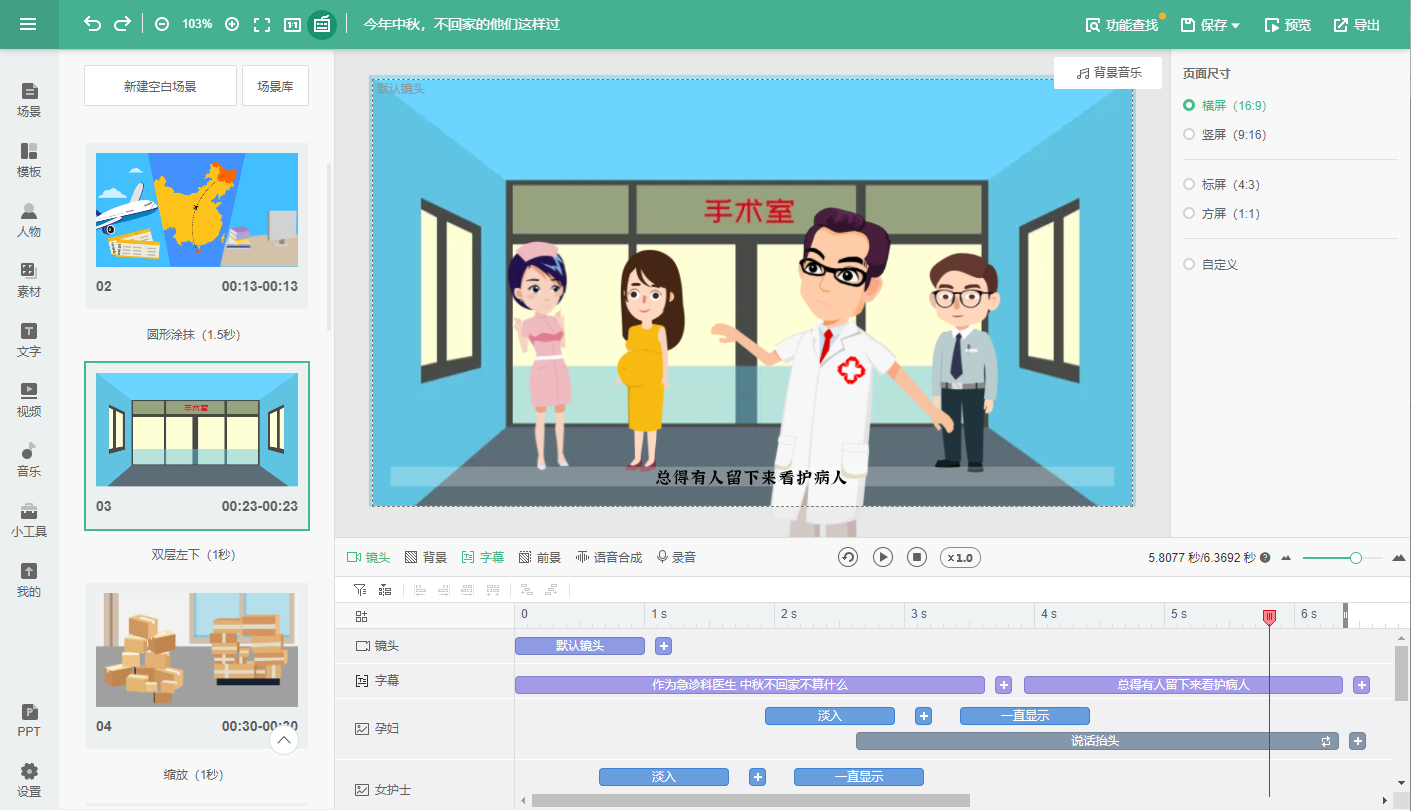Open 语音合成 voice synthesis
This screenshot has width=1411, height=811.
click(608, 557)
